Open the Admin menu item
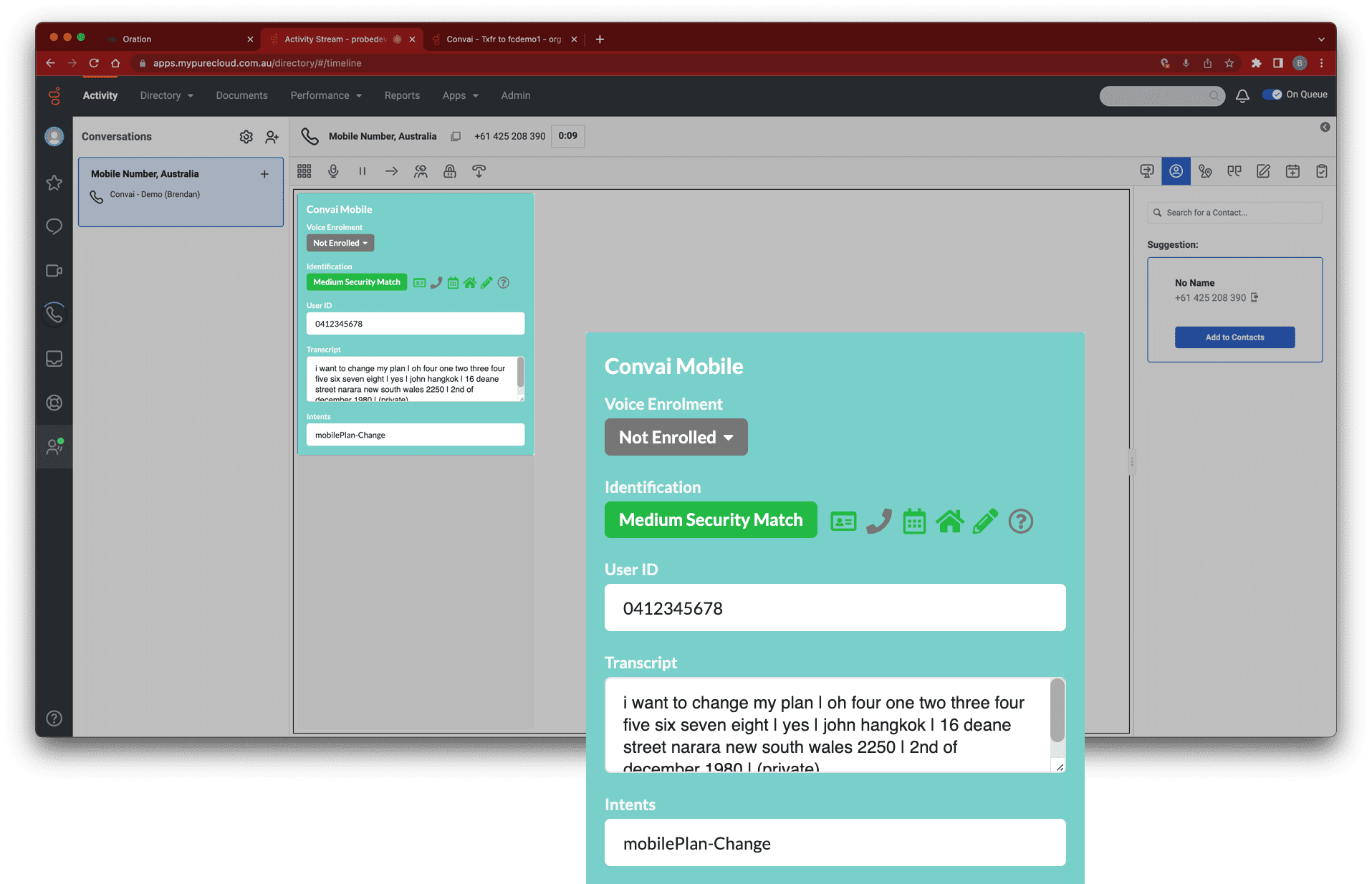The height and width of the screenshot is (884, 1372). pos(515,95)
